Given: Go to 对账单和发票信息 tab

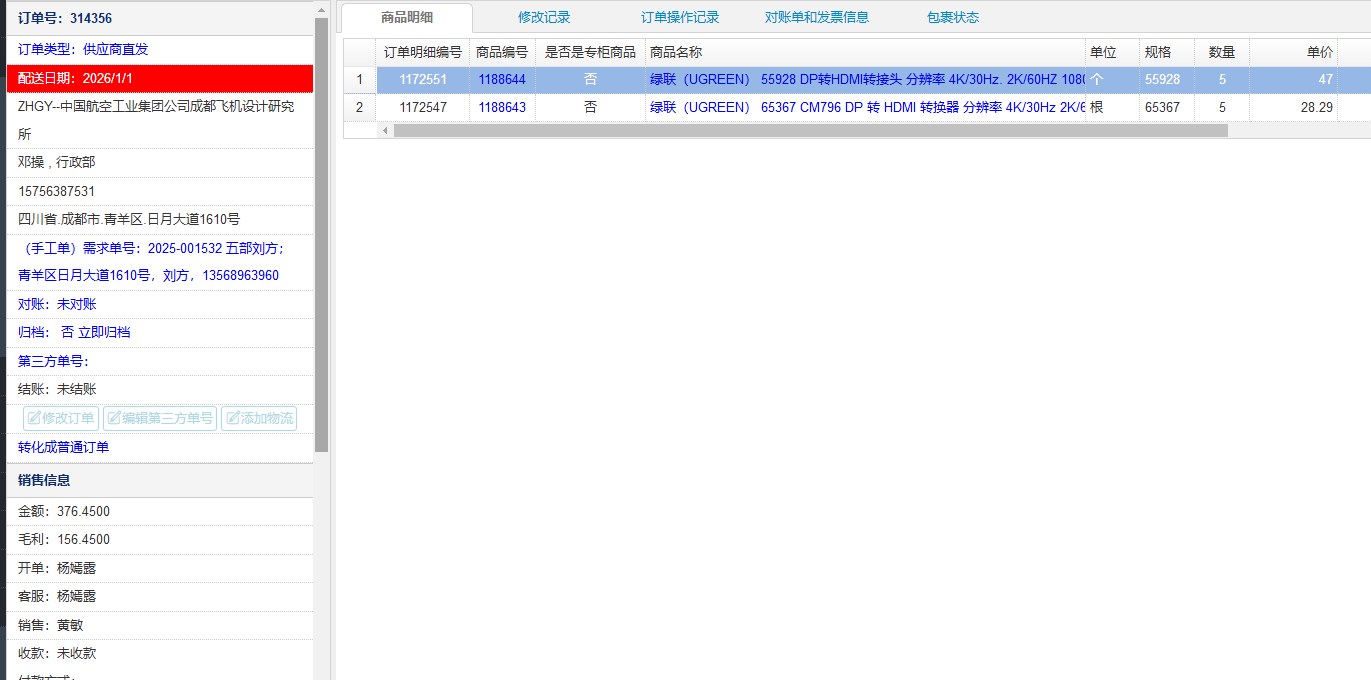Looking at the screenshot, I should click(x=817, y=17).
